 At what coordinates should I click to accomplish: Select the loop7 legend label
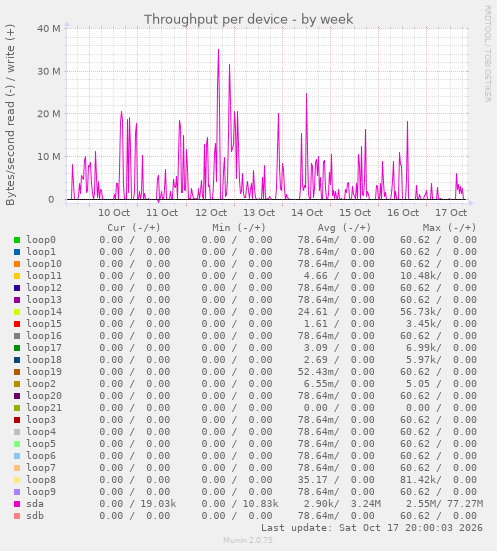[41, 468]
